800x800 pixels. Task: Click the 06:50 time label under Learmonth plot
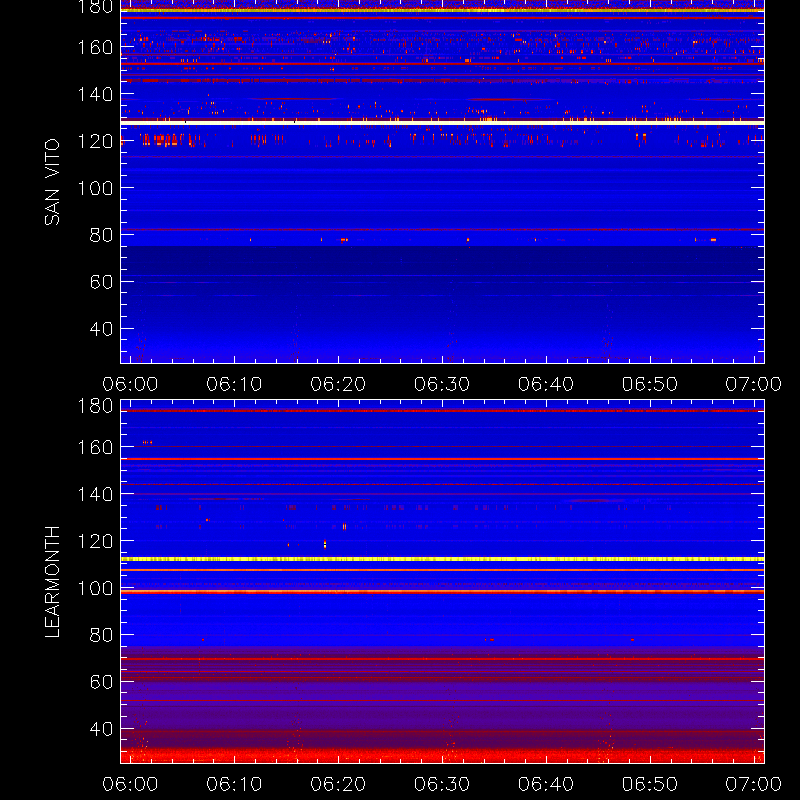click(649, 784)
